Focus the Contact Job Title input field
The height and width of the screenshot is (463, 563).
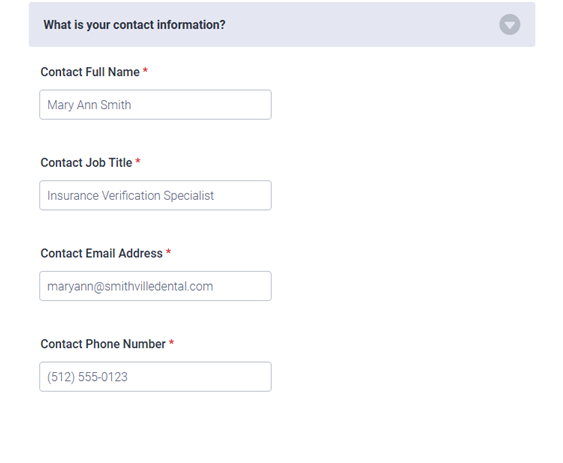tap(155, 195)
